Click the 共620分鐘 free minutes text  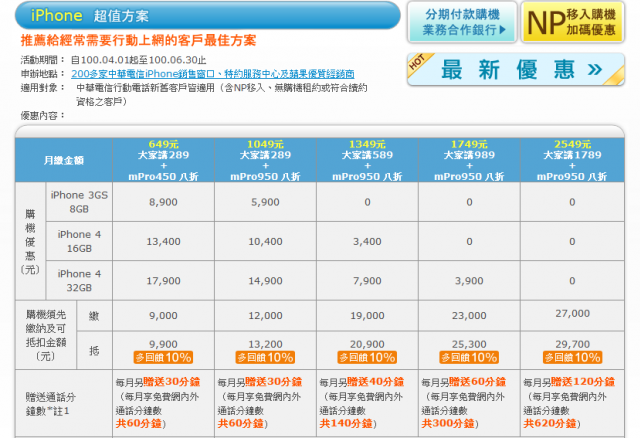point(550,424)
